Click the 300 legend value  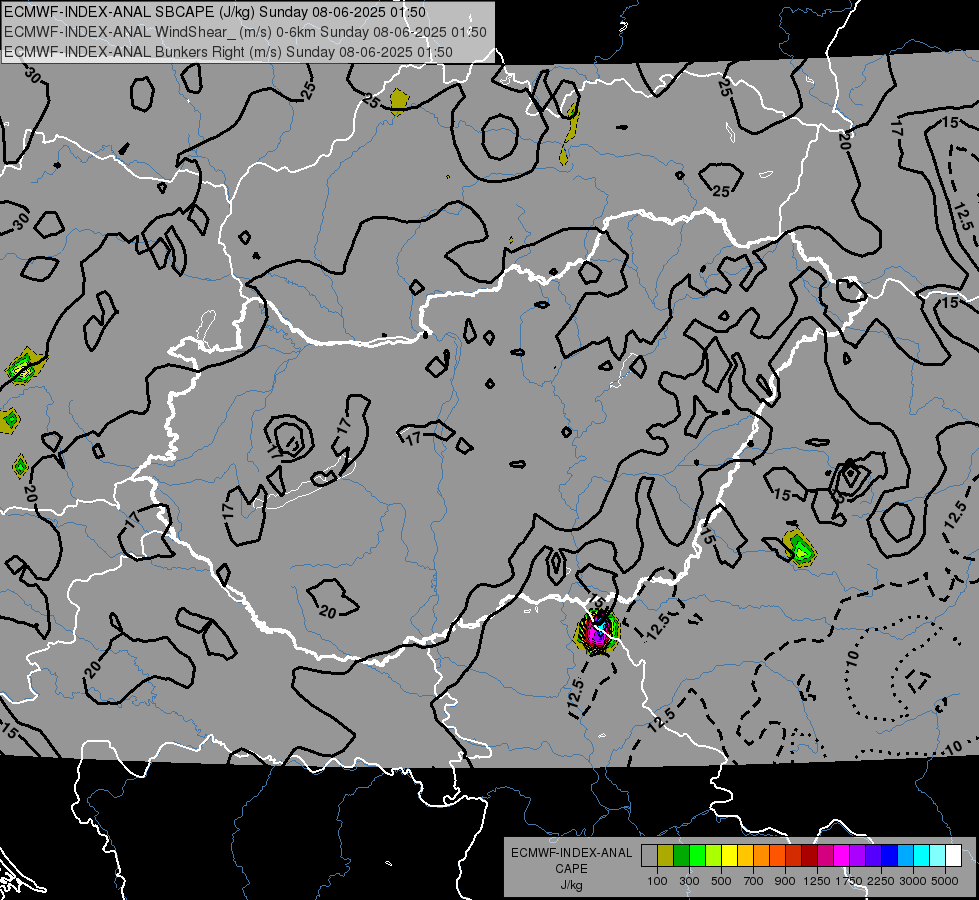click(689, 881)
